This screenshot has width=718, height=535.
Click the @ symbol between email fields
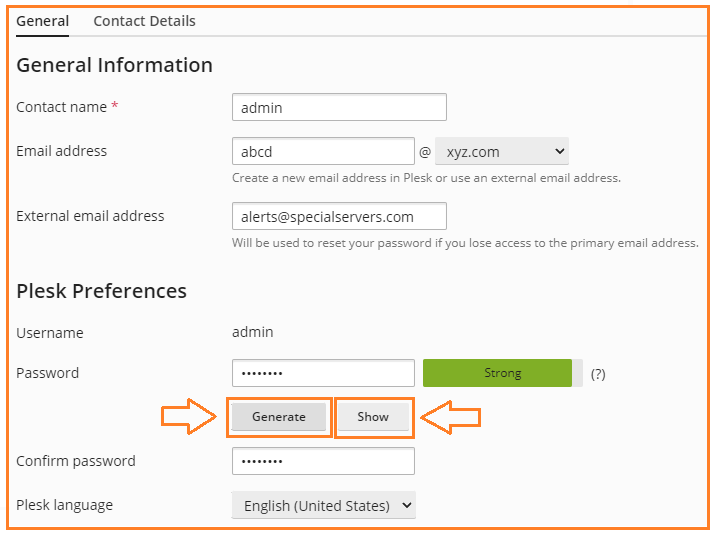tap(424, 152)
